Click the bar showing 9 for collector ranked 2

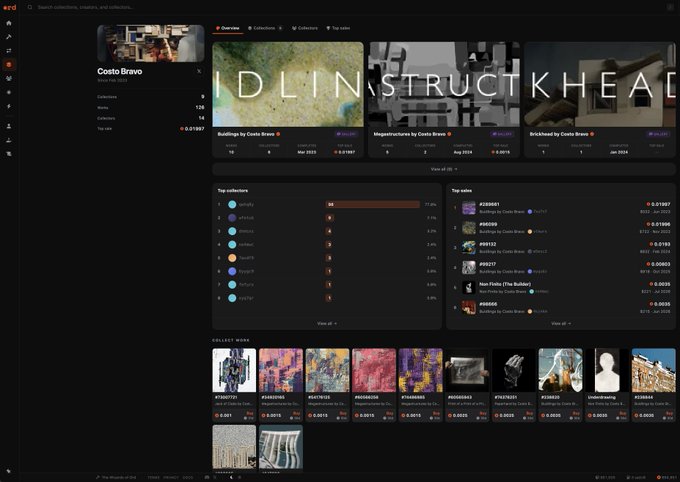point(330,218)
